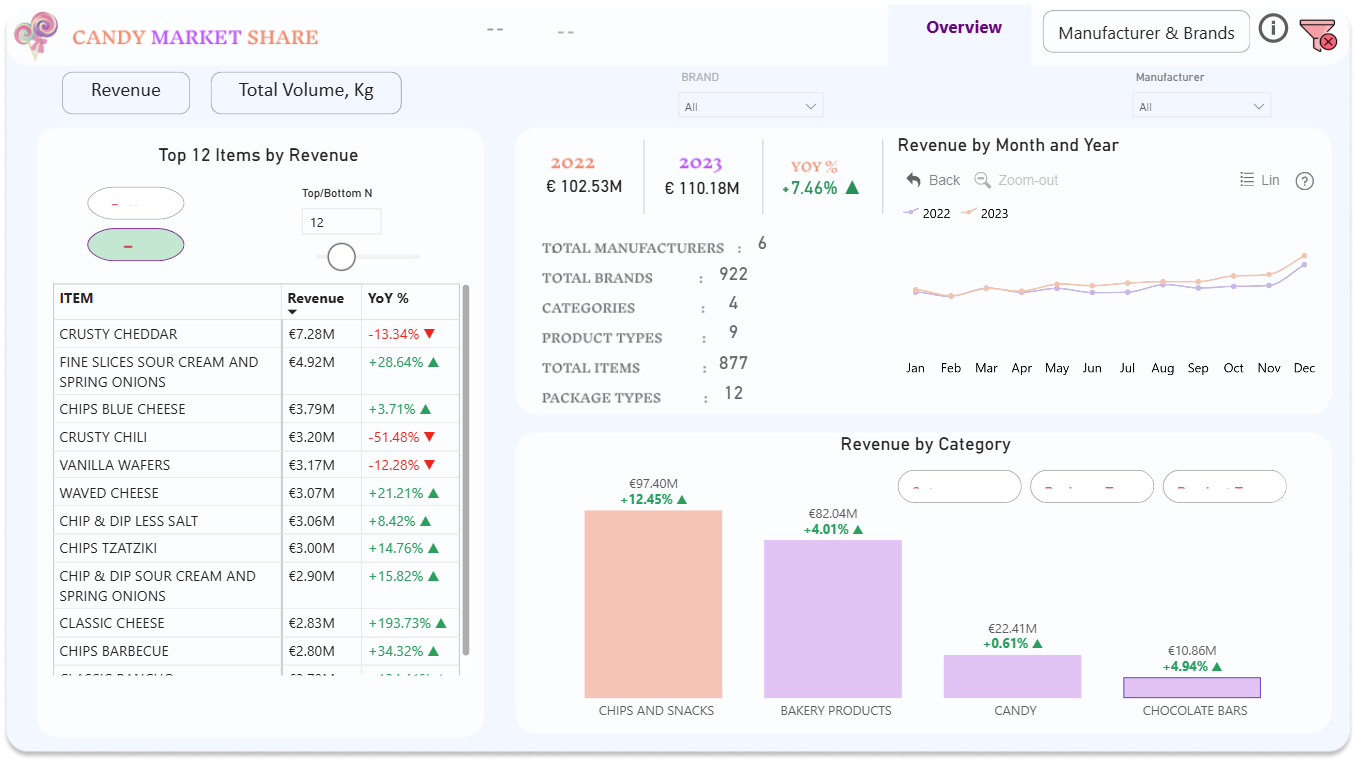Click the info icon in the header

pyautogui.click(x=1272, y=28)
